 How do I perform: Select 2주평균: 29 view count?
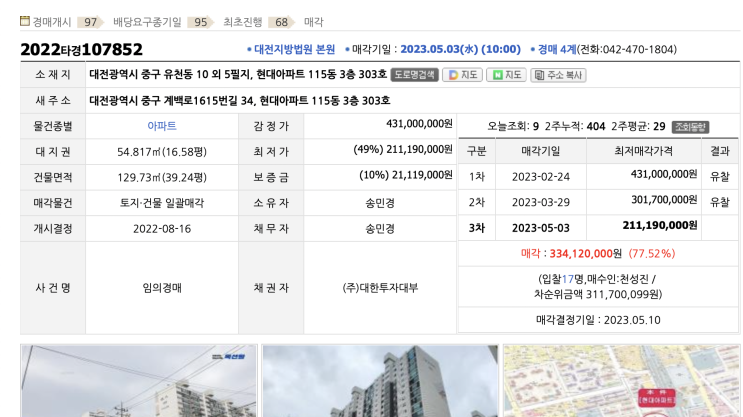coord(638,127)
